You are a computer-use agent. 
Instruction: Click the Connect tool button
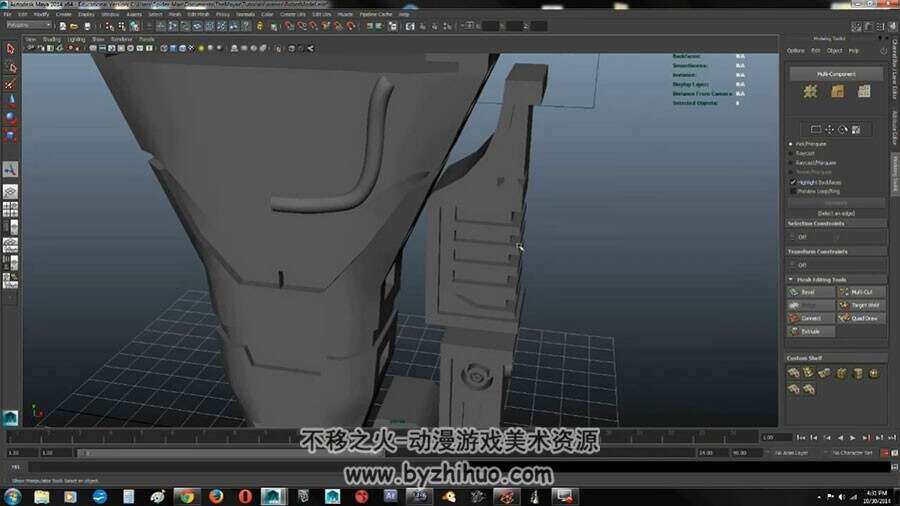(x=811, y=318)
